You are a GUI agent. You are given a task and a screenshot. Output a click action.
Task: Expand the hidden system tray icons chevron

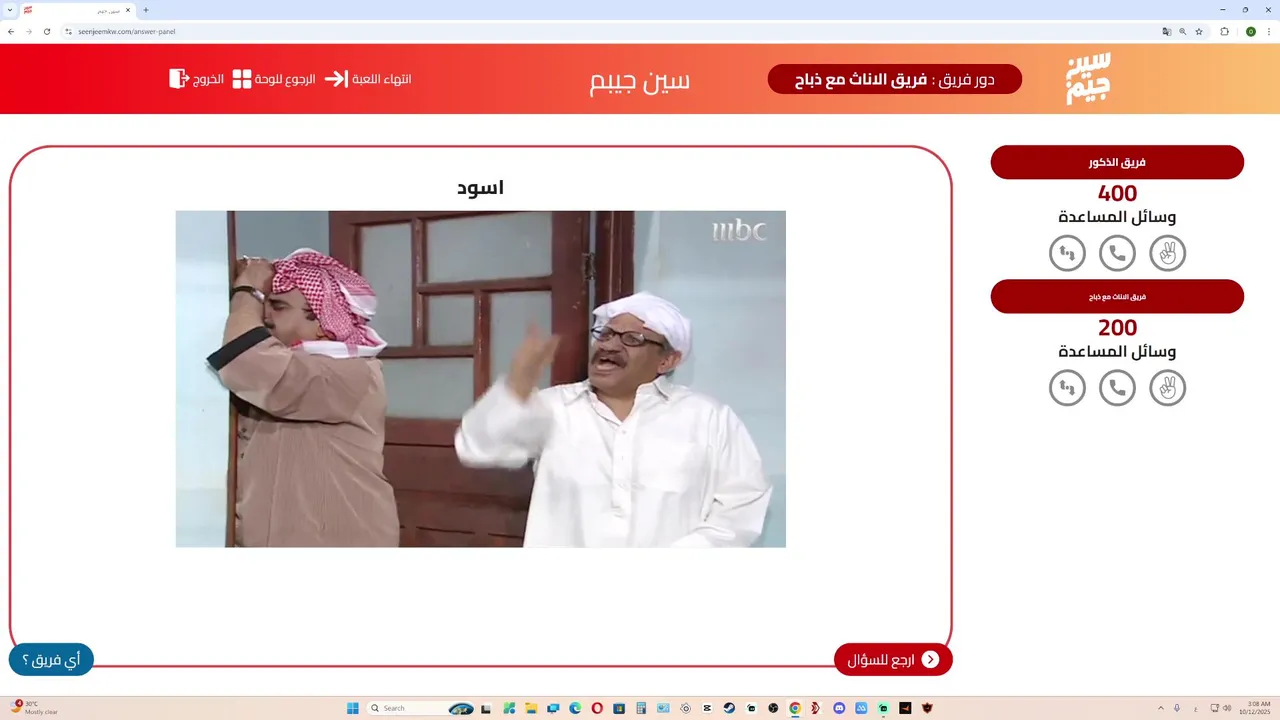click(x=1161, y=708)
